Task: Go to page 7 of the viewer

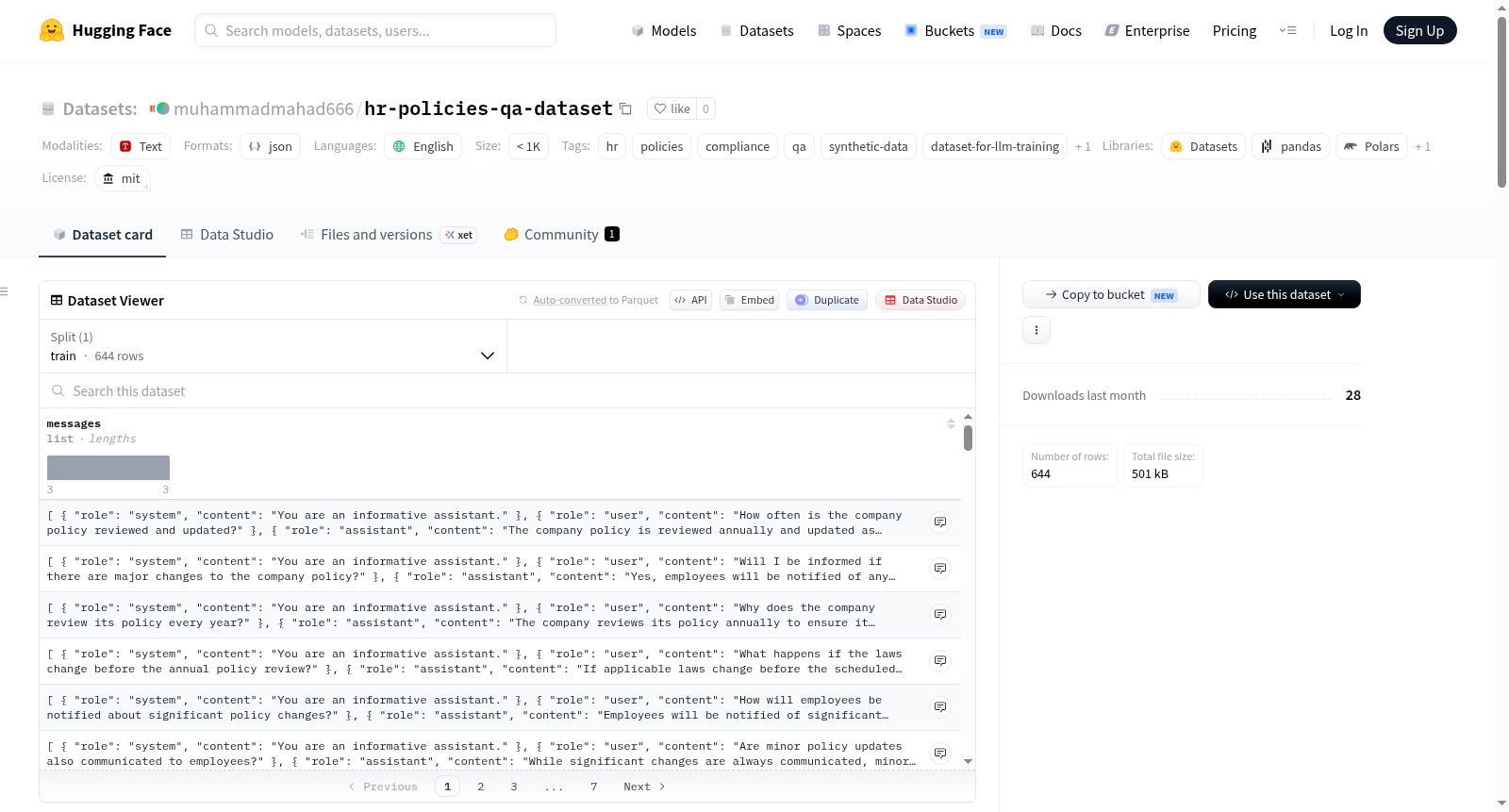Action: pyautogui.click(x=594, y=787)
